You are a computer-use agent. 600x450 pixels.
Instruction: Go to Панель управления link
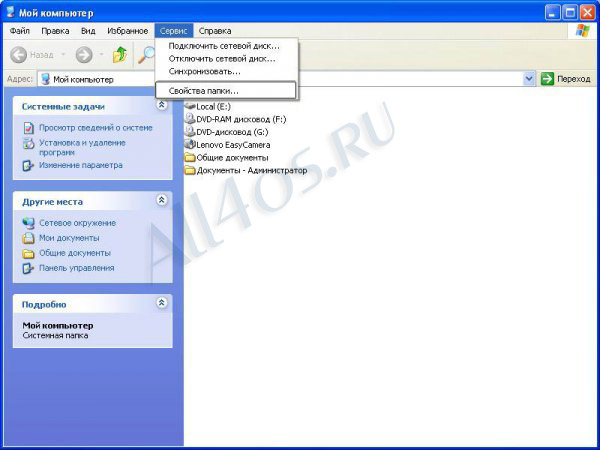click(77, 268)
